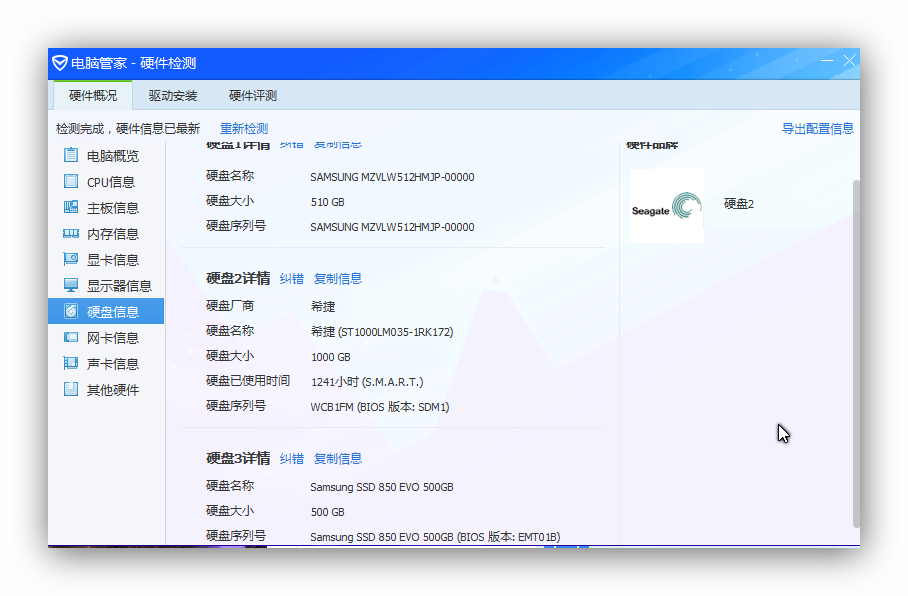Image resolution: width=908 pixels, height=596 pixels.
Task: Click the Seagate brand logo thumbnail
Action: (x=667, y=206)
